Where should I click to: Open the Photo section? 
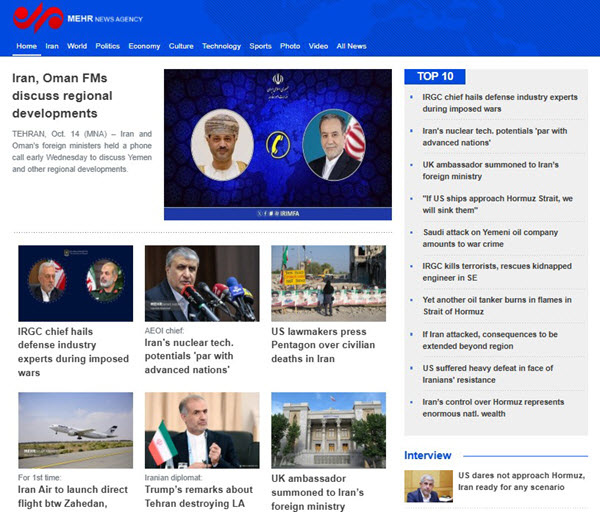[290, 46]
